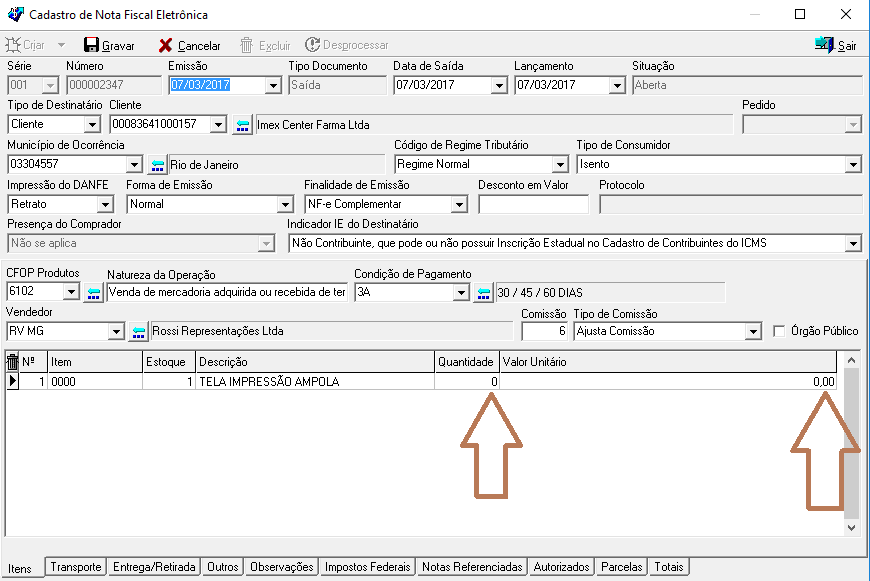
Task: Open Cliente lookup search icon
Action: click(243, 125)
